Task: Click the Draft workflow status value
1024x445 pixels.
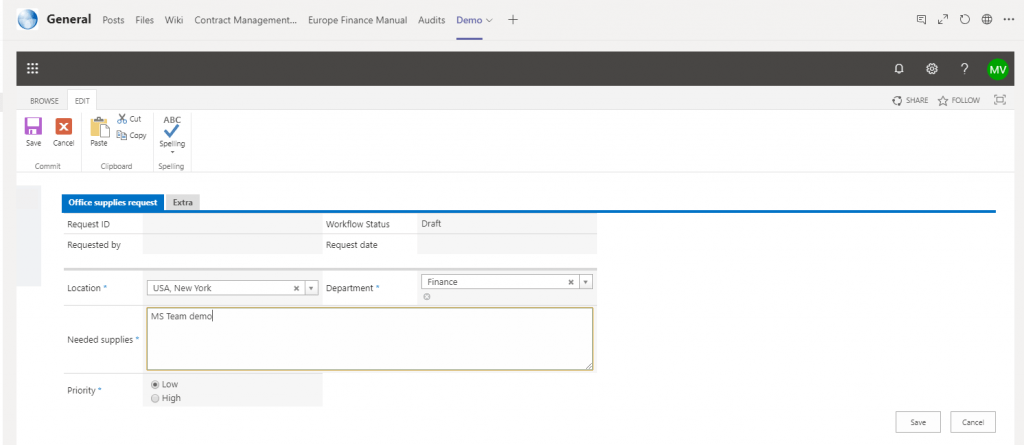Action: point(431,223)
